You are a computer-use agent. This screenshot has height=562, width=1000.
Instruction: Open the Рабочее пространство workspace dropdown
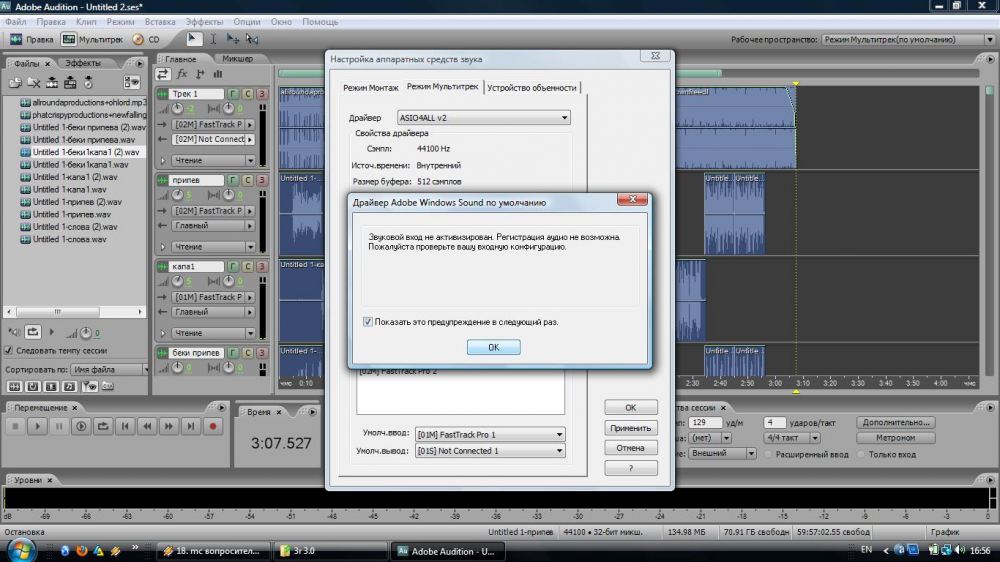908,40
